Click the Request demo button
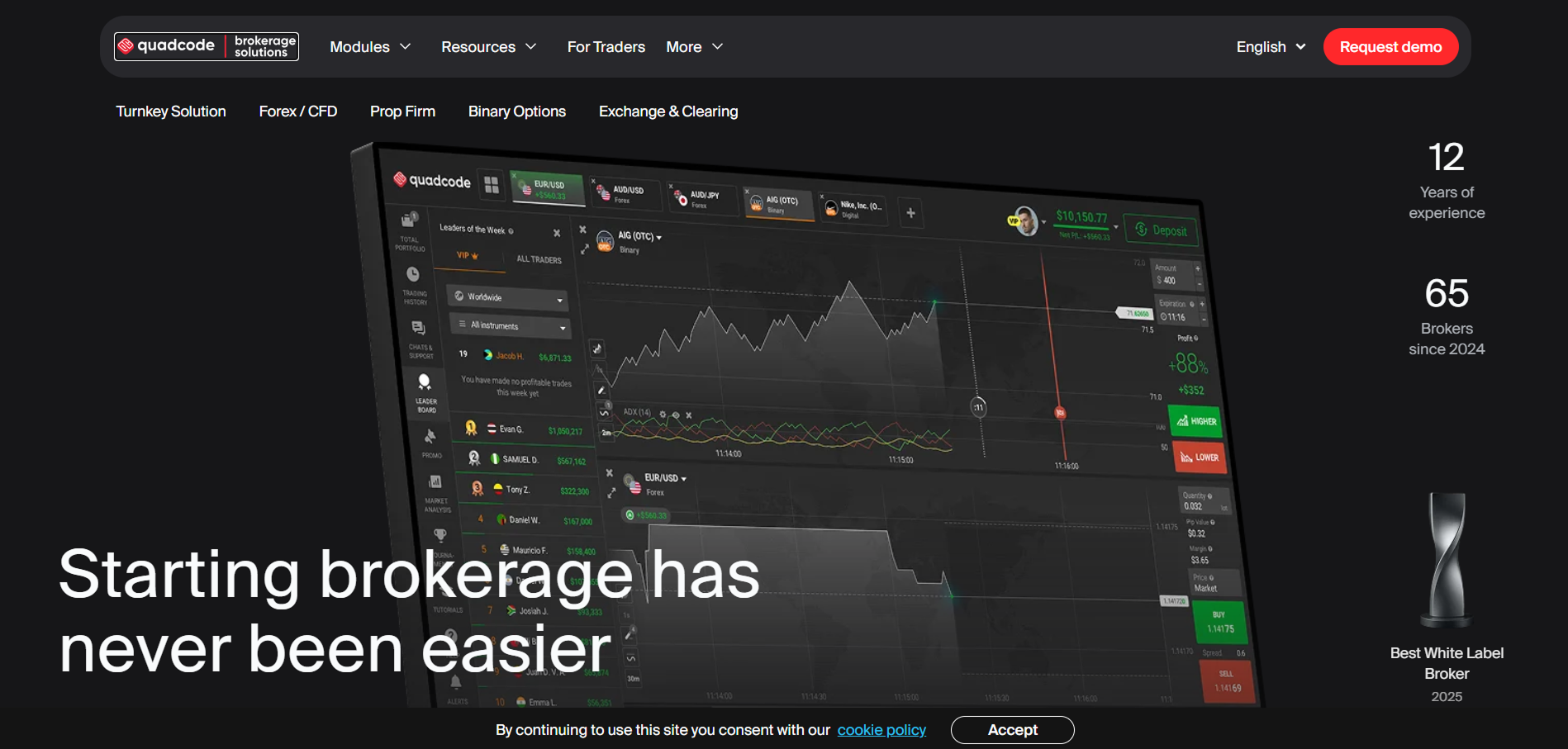 [x=1390, y=47]
